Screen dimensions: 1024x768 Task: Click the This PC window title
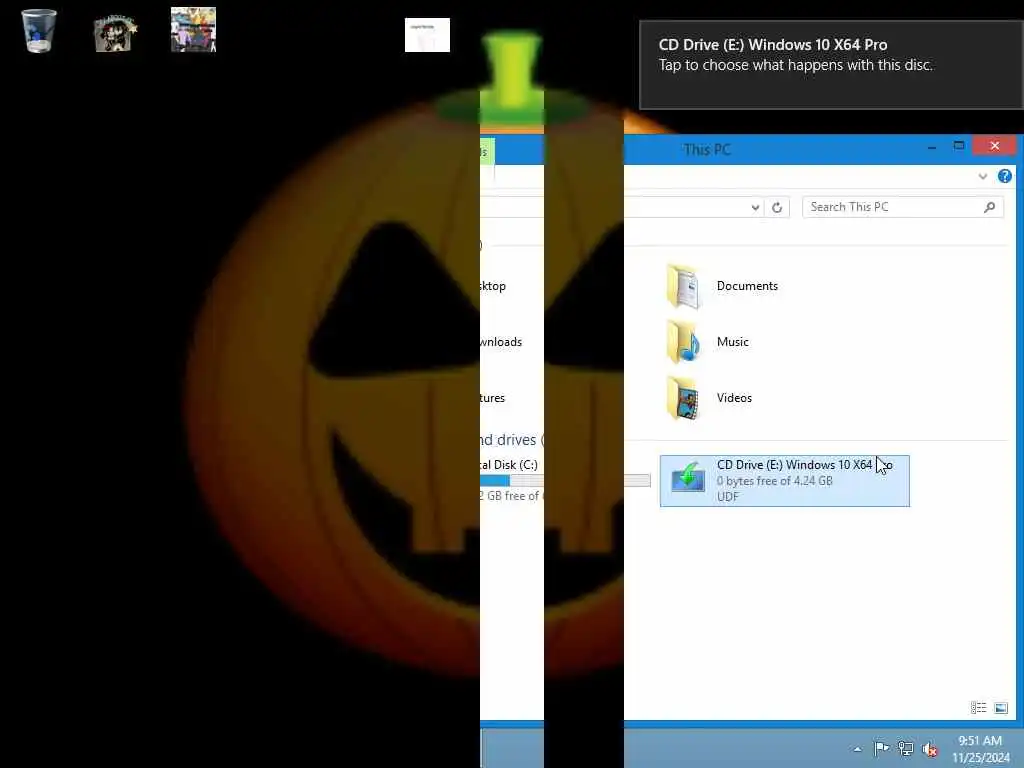tap(707, 150)
